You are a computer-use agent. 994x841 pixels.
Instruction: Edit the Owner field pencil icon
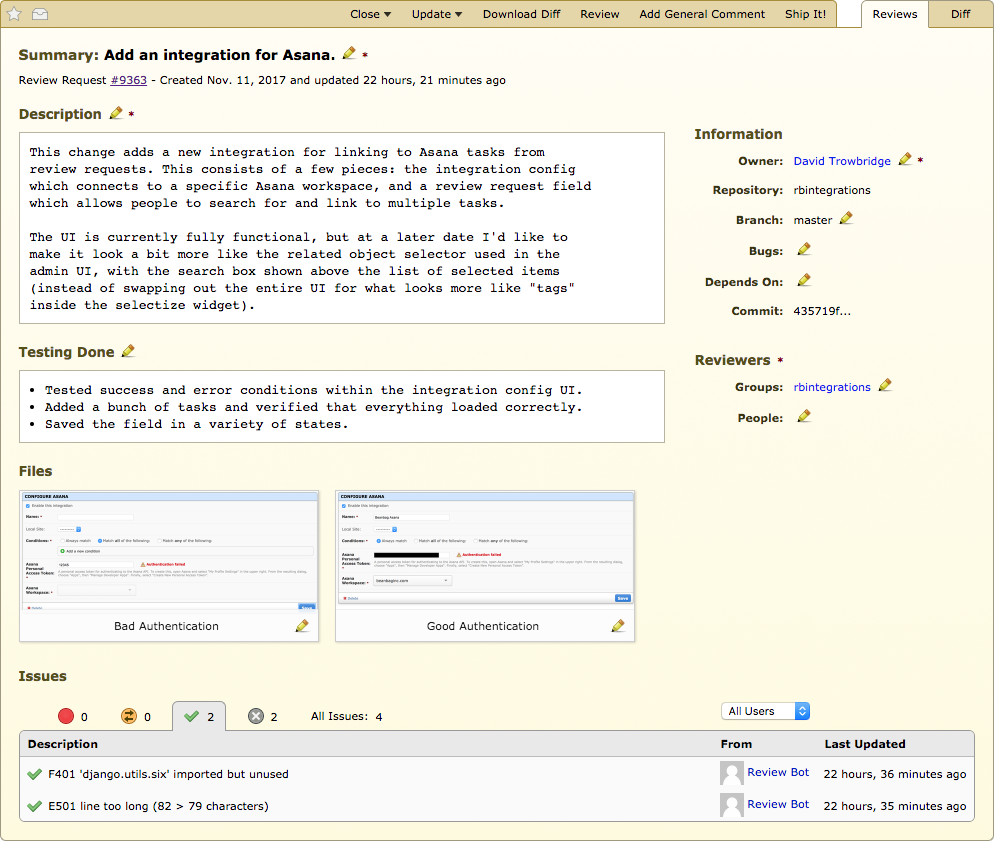(905, 159)
